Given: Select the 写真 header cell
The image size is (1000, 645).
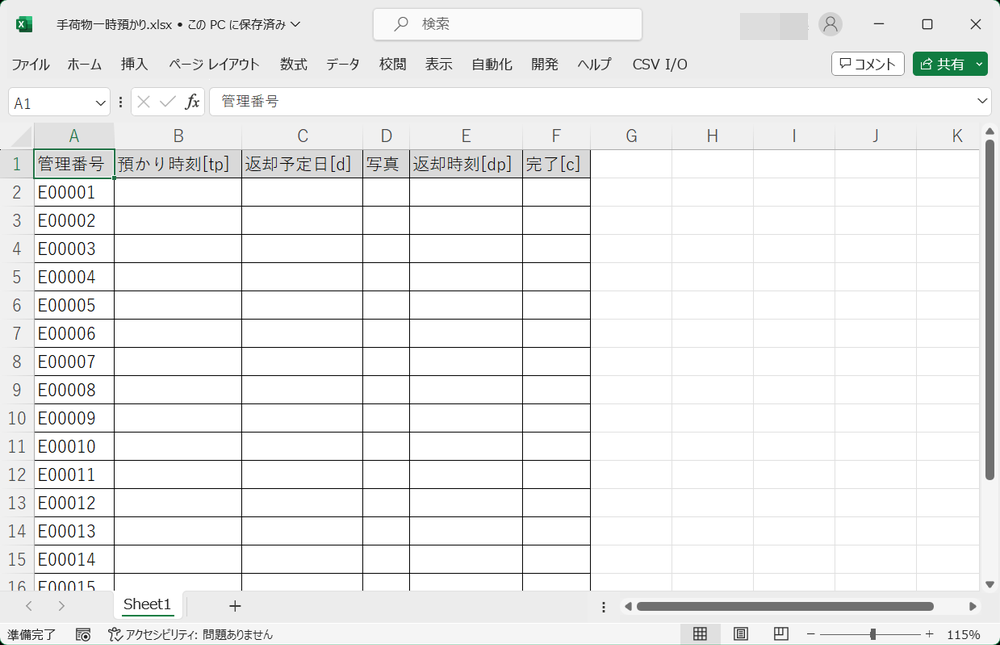Looking at the screenshot, I should (386, 164).
